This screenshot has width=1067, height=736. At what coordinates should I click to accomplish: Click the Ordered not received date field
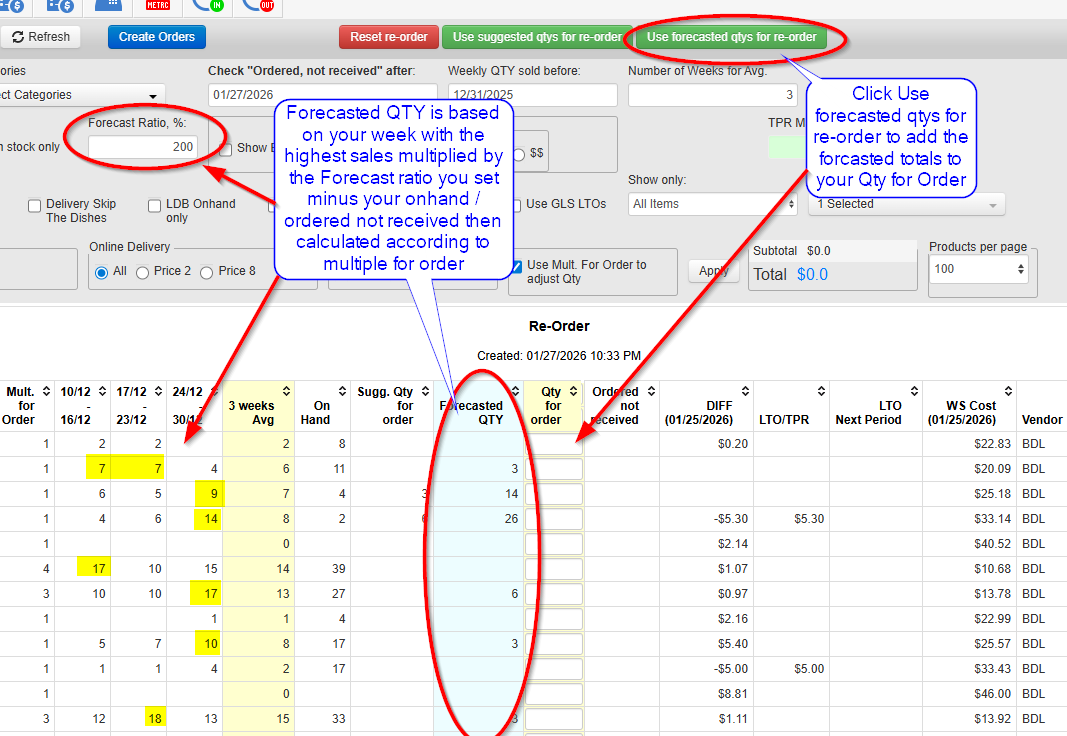click(x=323, y=95)
